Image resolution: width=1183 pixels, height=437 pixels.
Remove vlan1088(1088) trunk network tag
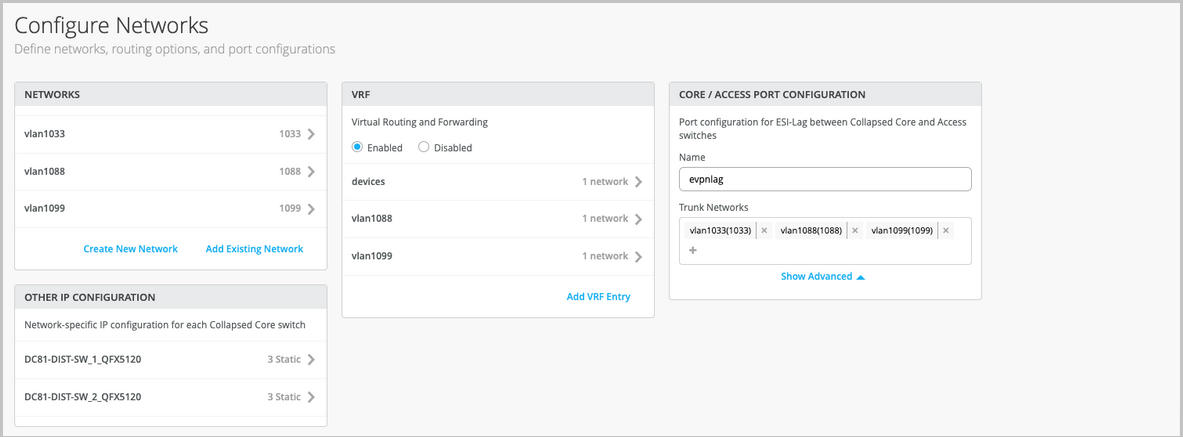[855, 231]
